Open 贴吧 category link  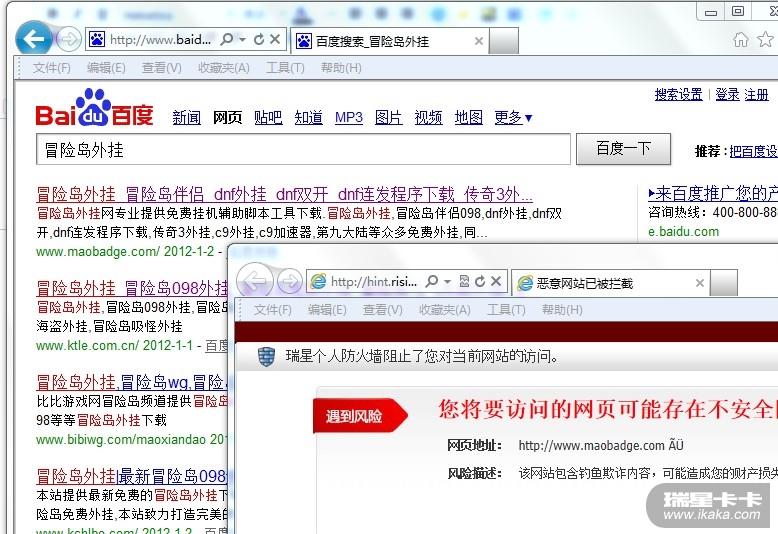pos(268,118)
